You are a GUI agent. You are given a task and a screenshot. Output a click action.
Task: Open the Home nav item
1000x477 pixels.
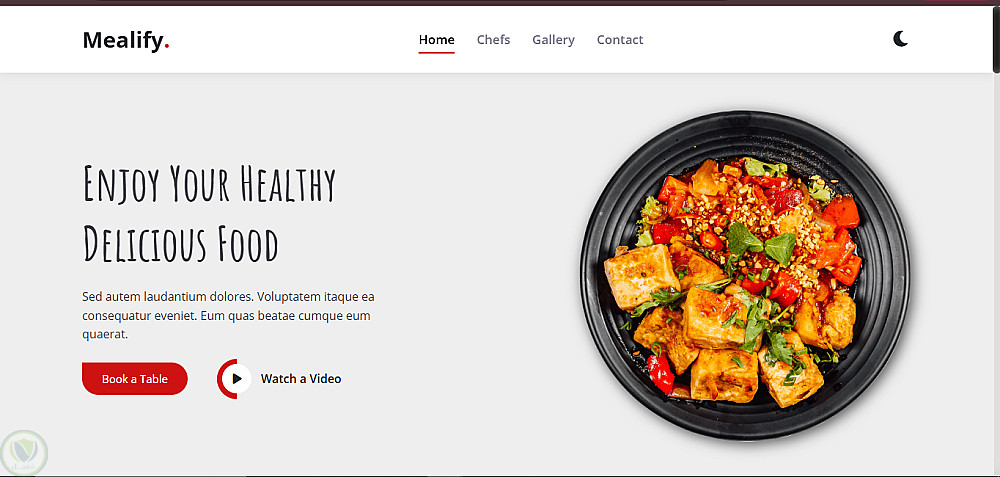(x=436, y=40)
